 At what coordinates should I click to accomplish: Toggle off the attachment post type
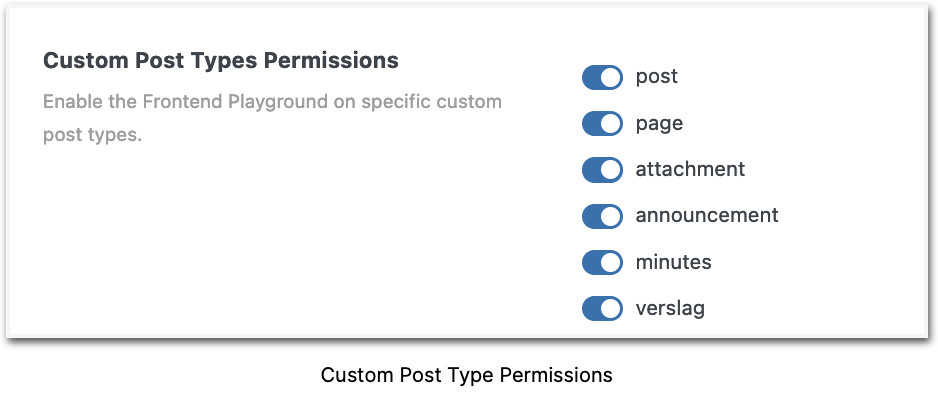coord(602,170)
